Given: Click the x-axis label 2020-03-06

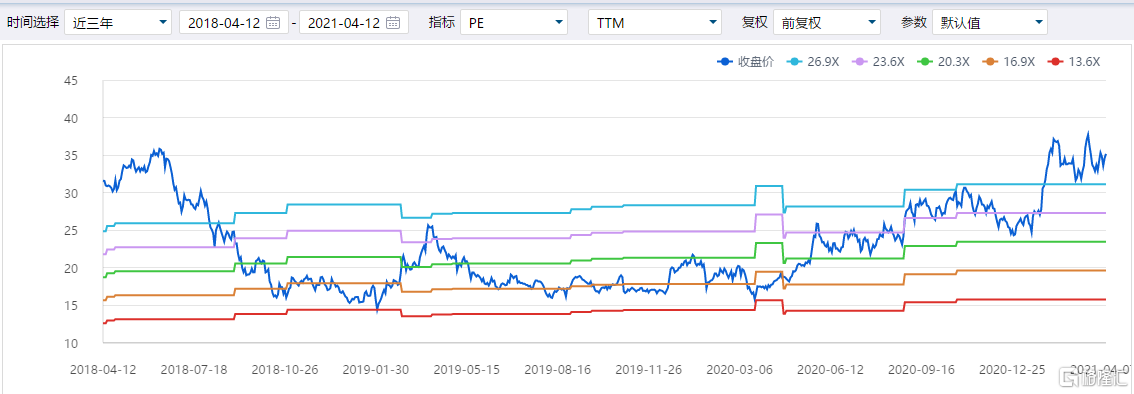Looking at the screenshot, I should (x=740, y=369).
